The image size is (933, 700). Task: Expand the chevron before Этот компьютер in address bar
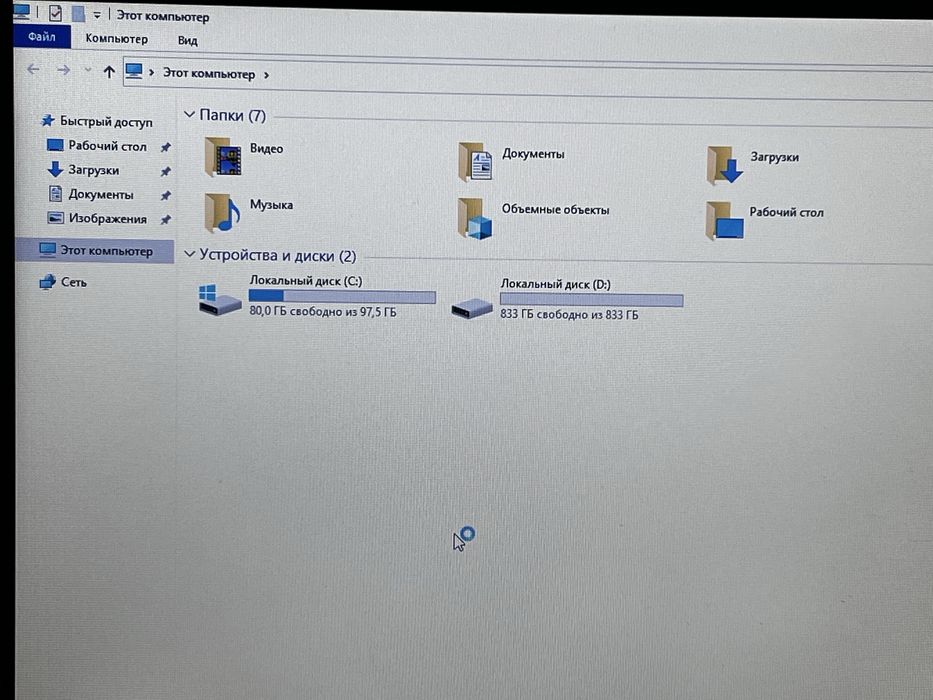tap(151, 73)
